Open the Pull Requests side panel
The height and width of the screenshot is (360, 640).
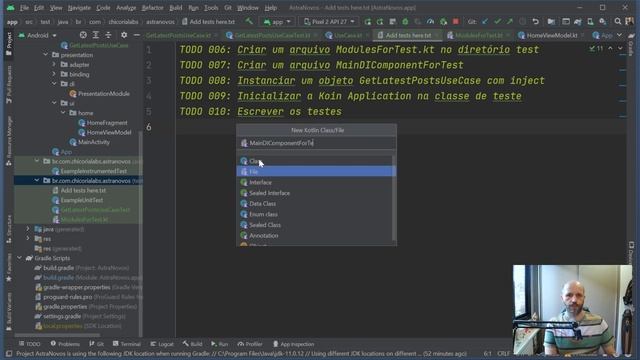coord(9,85)
